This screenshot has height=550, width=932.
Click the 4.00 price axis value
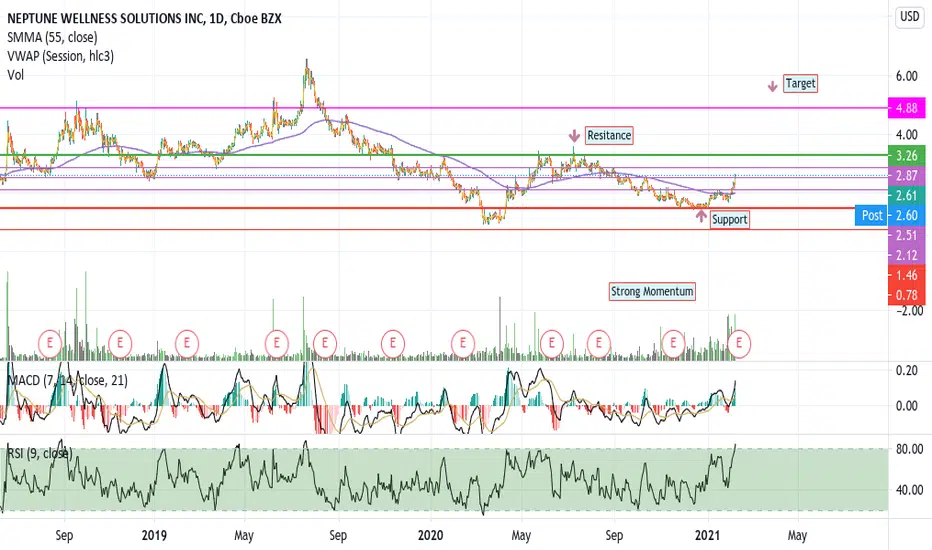[906, 134]
